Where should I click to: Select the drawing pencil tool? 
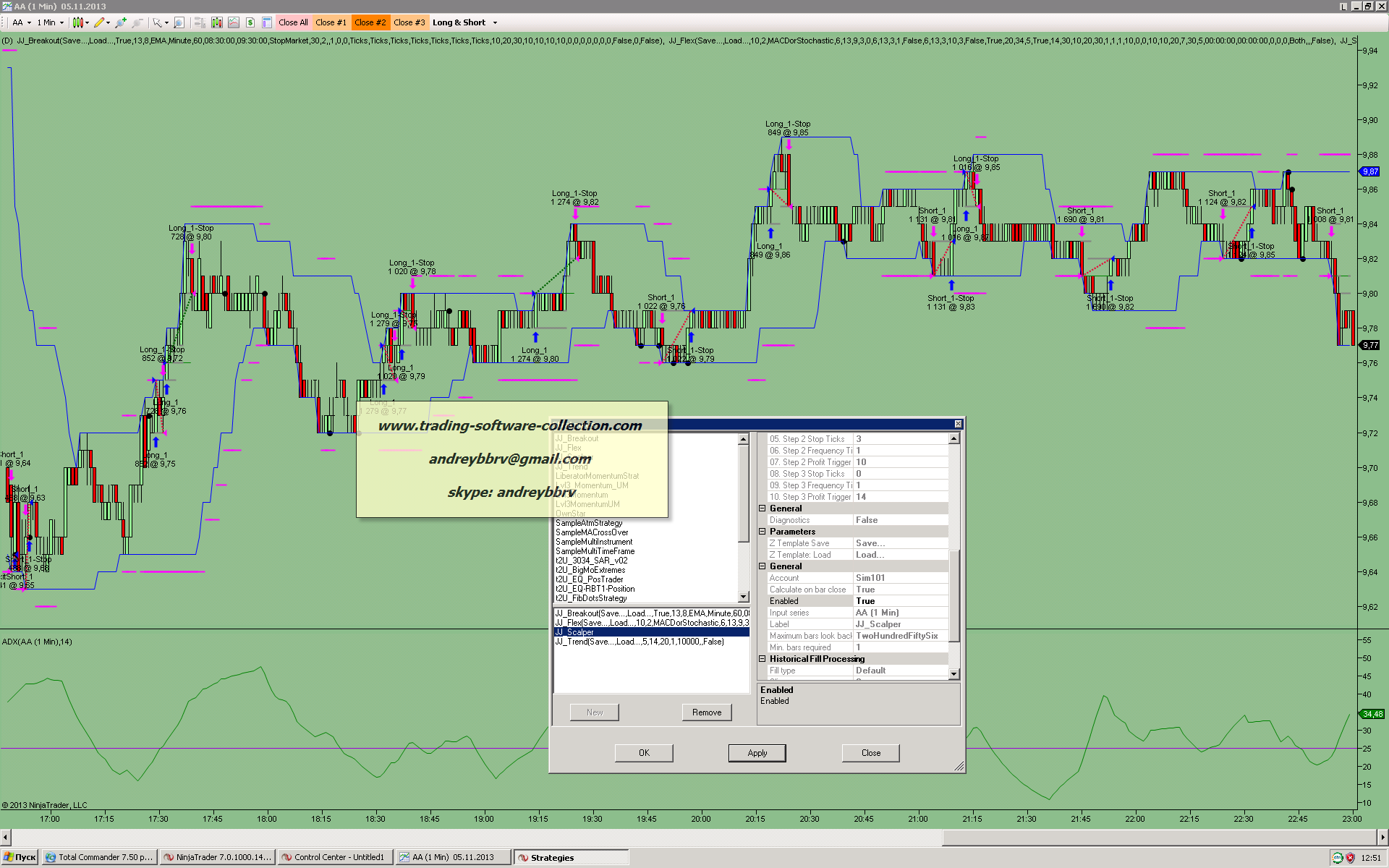tap(99, 22)
